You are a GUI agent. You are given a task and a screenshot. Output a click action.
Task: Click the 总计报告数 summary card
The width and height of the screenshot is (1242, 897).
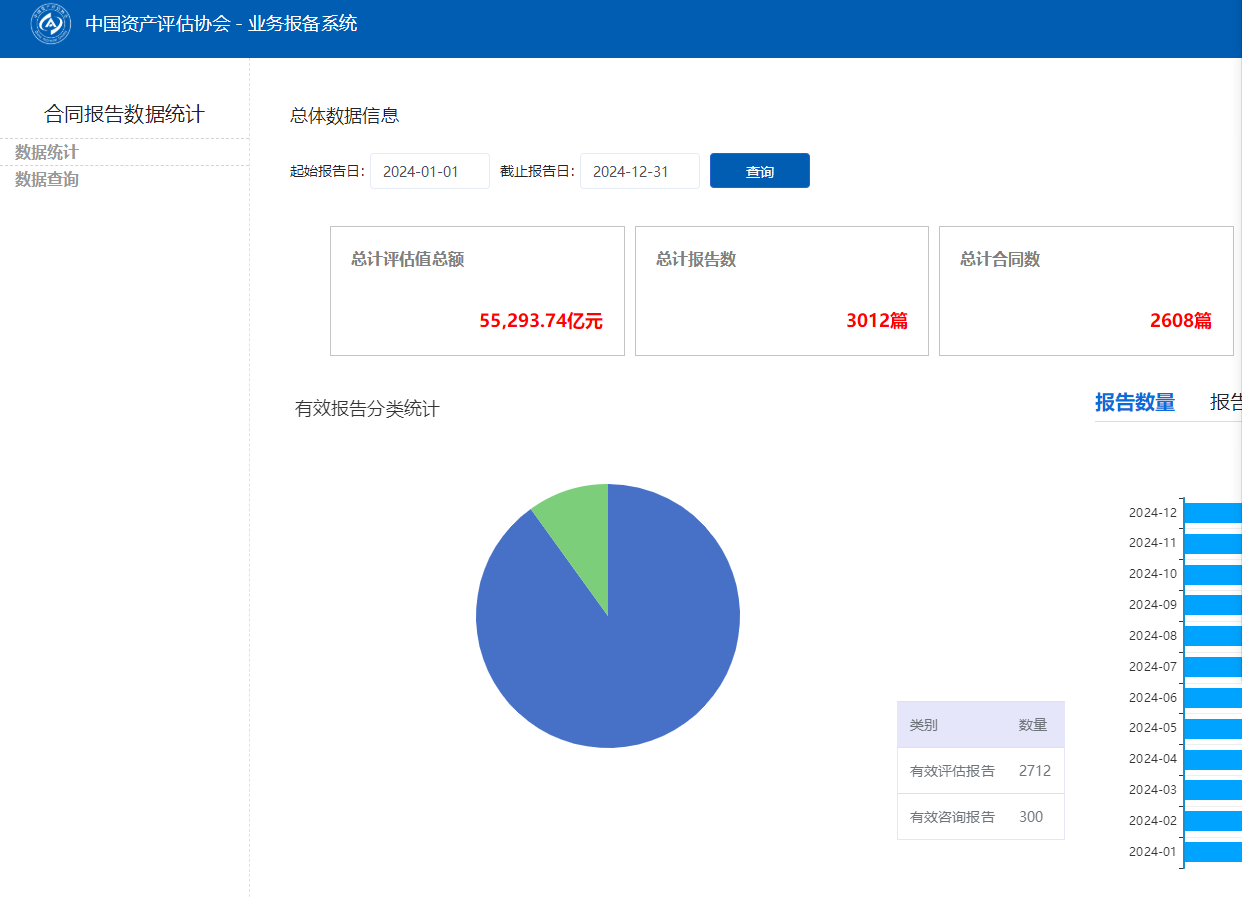click(x=781, y=290)
